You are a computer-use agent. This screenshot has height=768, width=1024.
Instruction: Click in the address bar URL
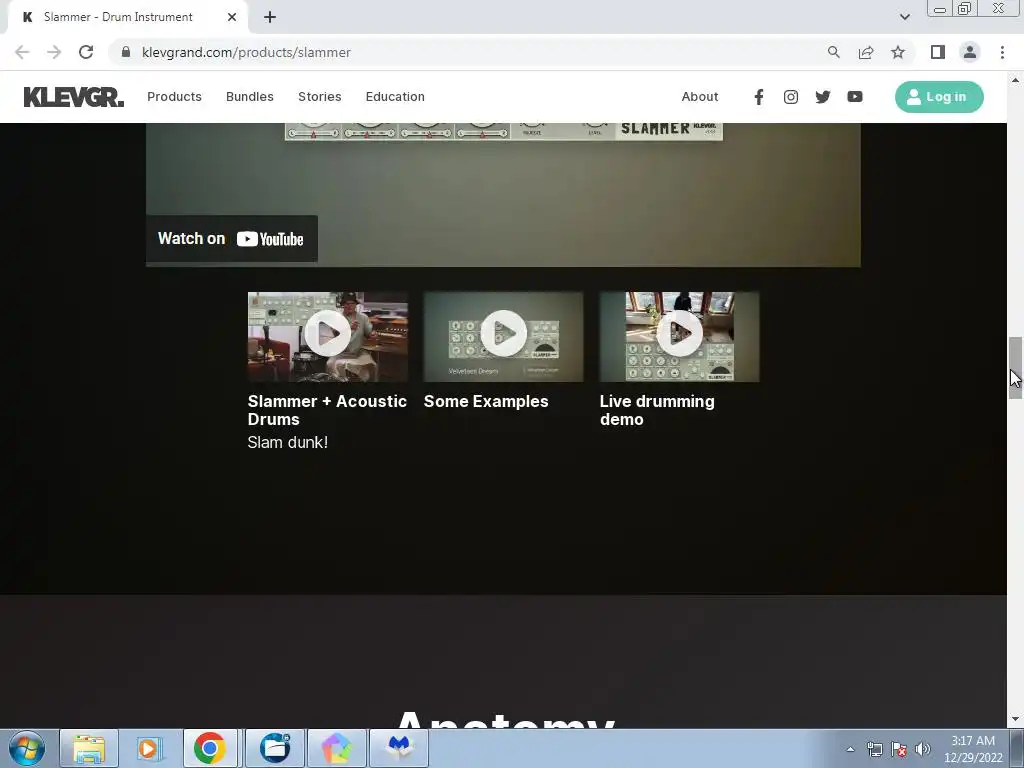point(246,52)
